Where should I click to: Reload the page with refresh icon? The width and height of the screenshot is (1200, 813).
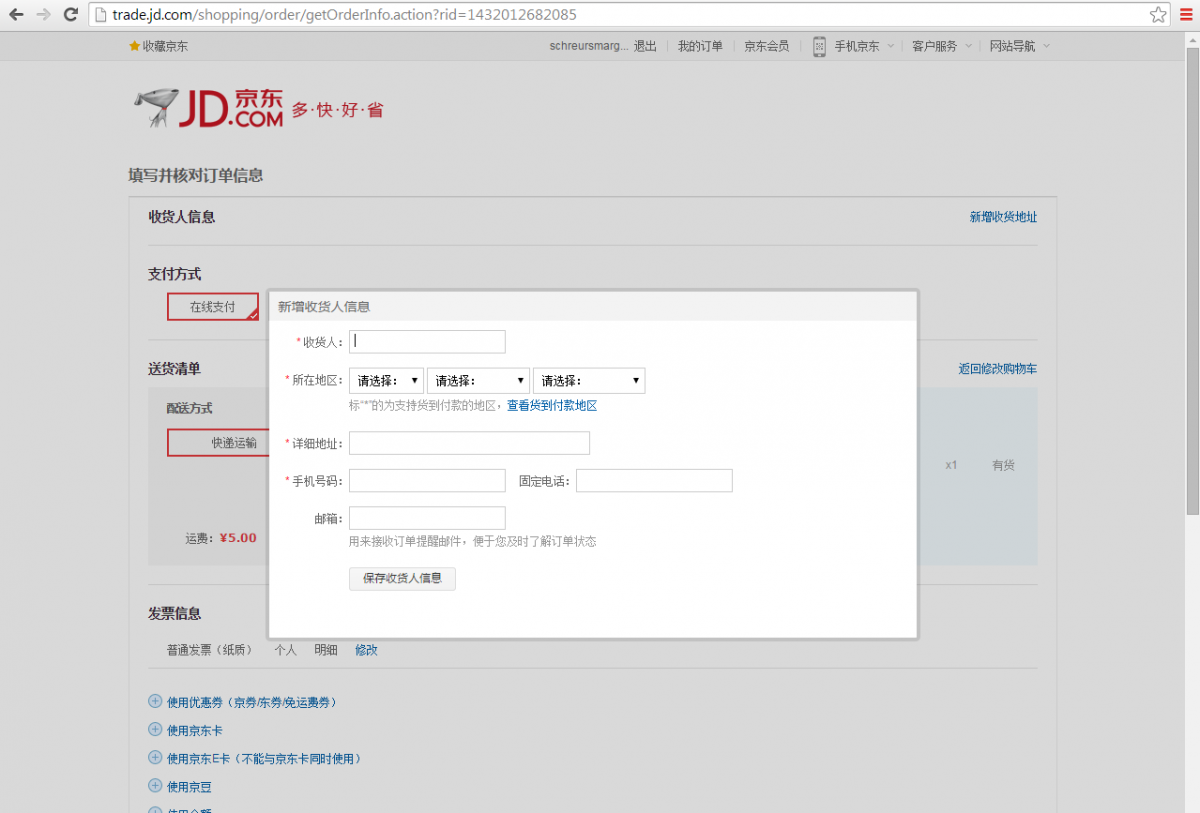(70, 15)
